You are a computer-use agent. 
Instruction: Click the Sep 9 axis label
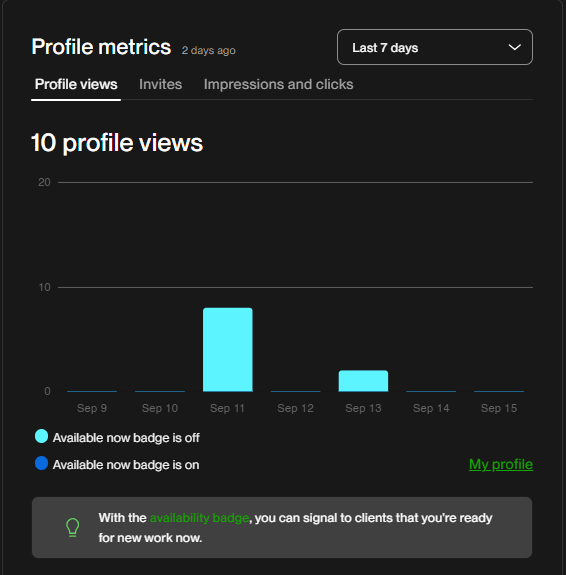pyautogui.click(x=92, y=408)
